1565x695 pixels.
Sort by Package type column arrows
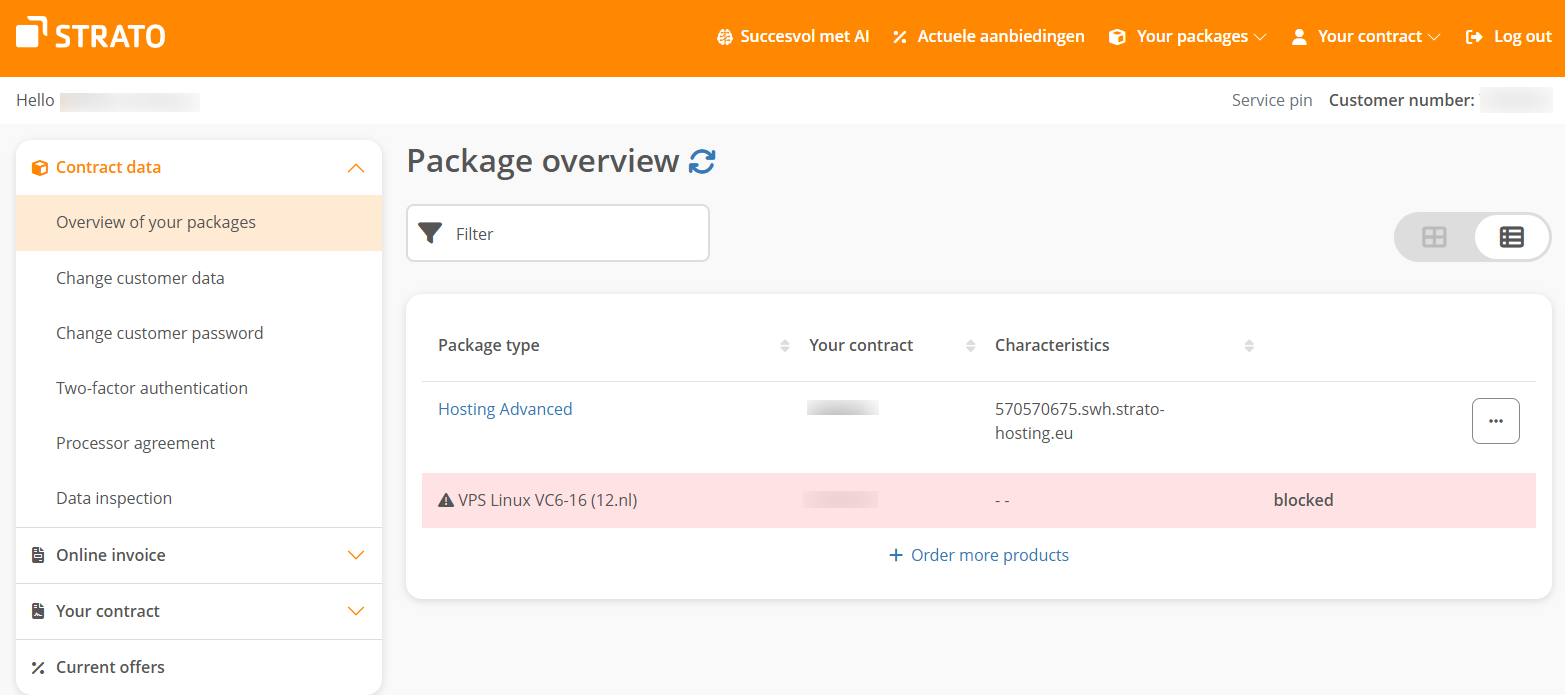(x=784, y=346)
